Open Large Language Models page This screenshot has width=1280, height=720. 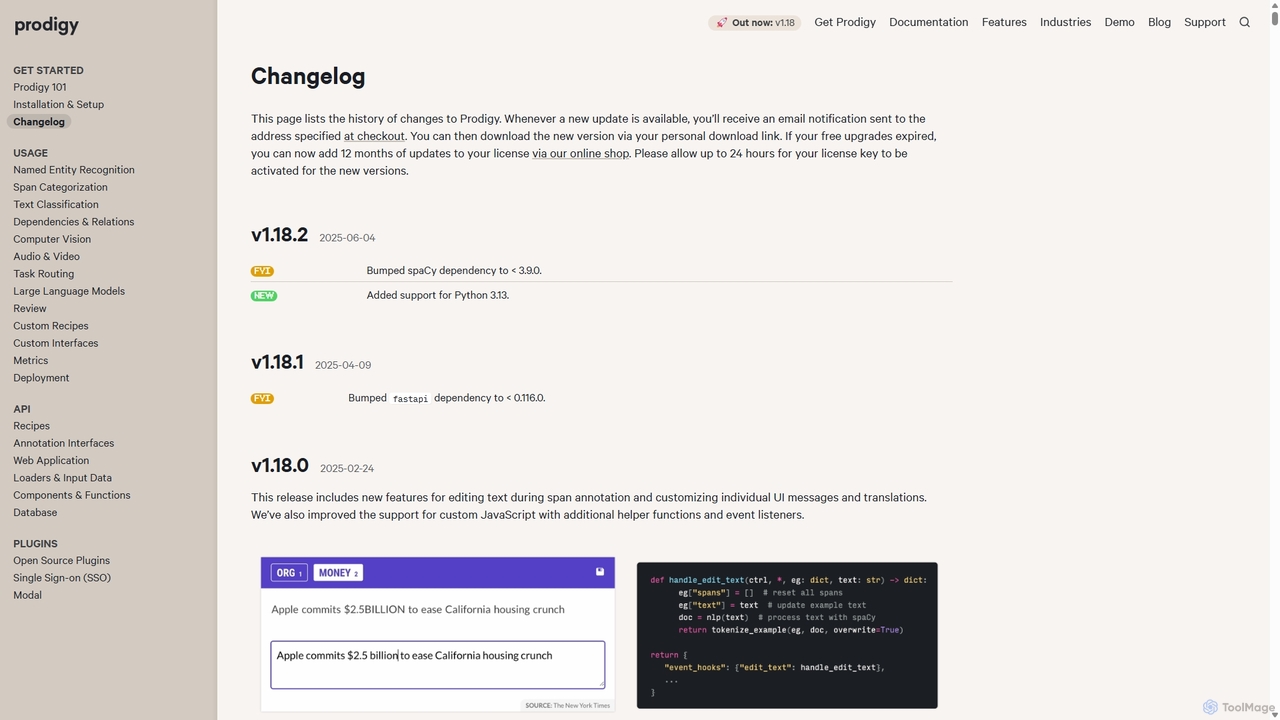[x=69, y=291]
